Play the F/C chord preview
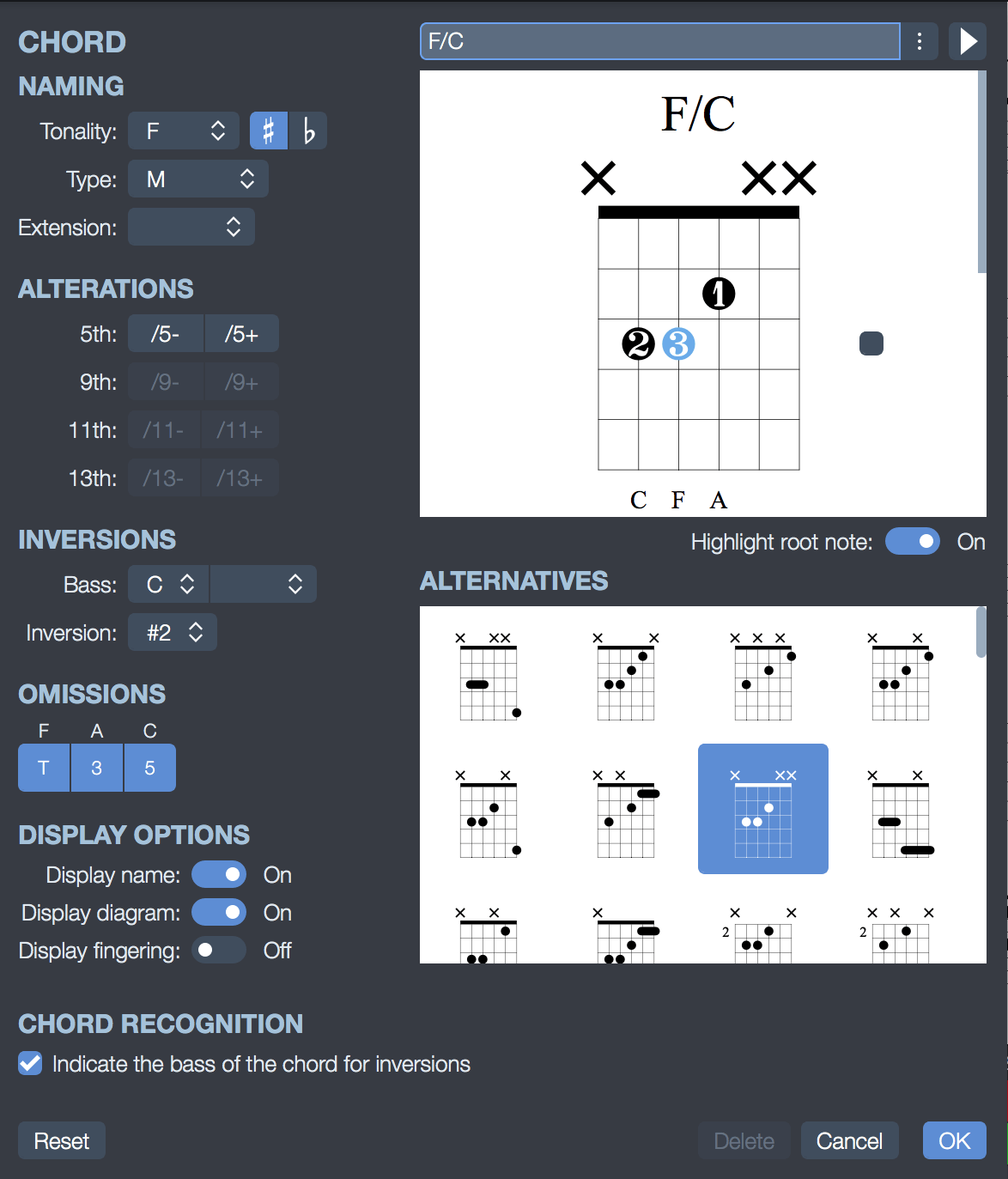 tap(968, 41)
